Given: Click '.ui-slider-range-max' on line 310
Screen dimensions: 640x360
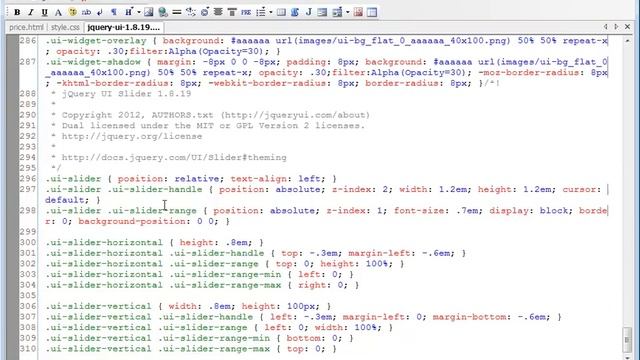Looking at the screenshot, I should (214, 349).
